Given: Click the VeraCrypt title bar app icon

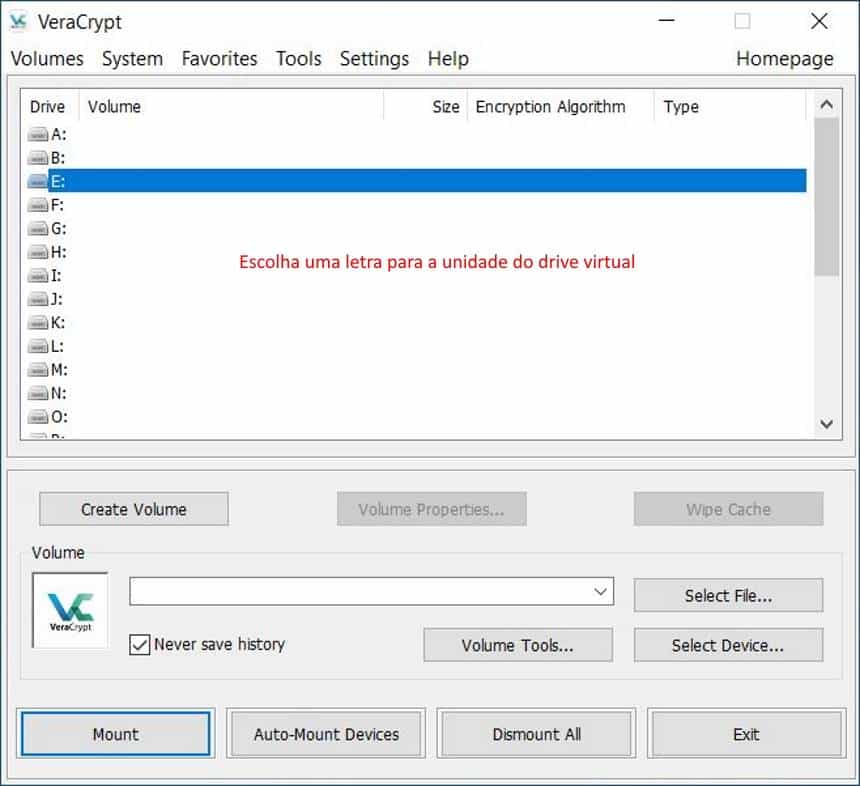Looking at the screenshot, I should click(x=18, y=22).
